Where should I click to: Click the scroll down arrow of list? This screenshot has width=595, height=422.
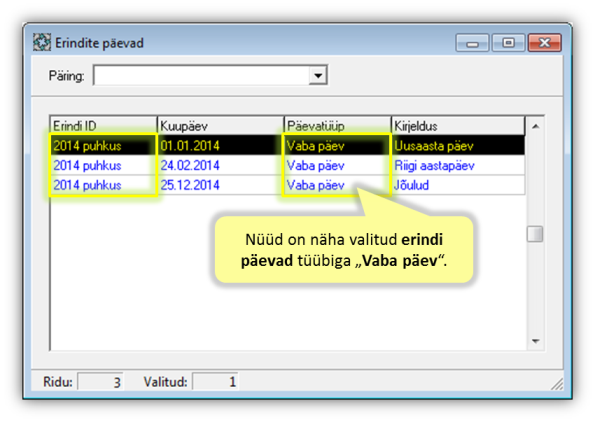click(535, 341)
